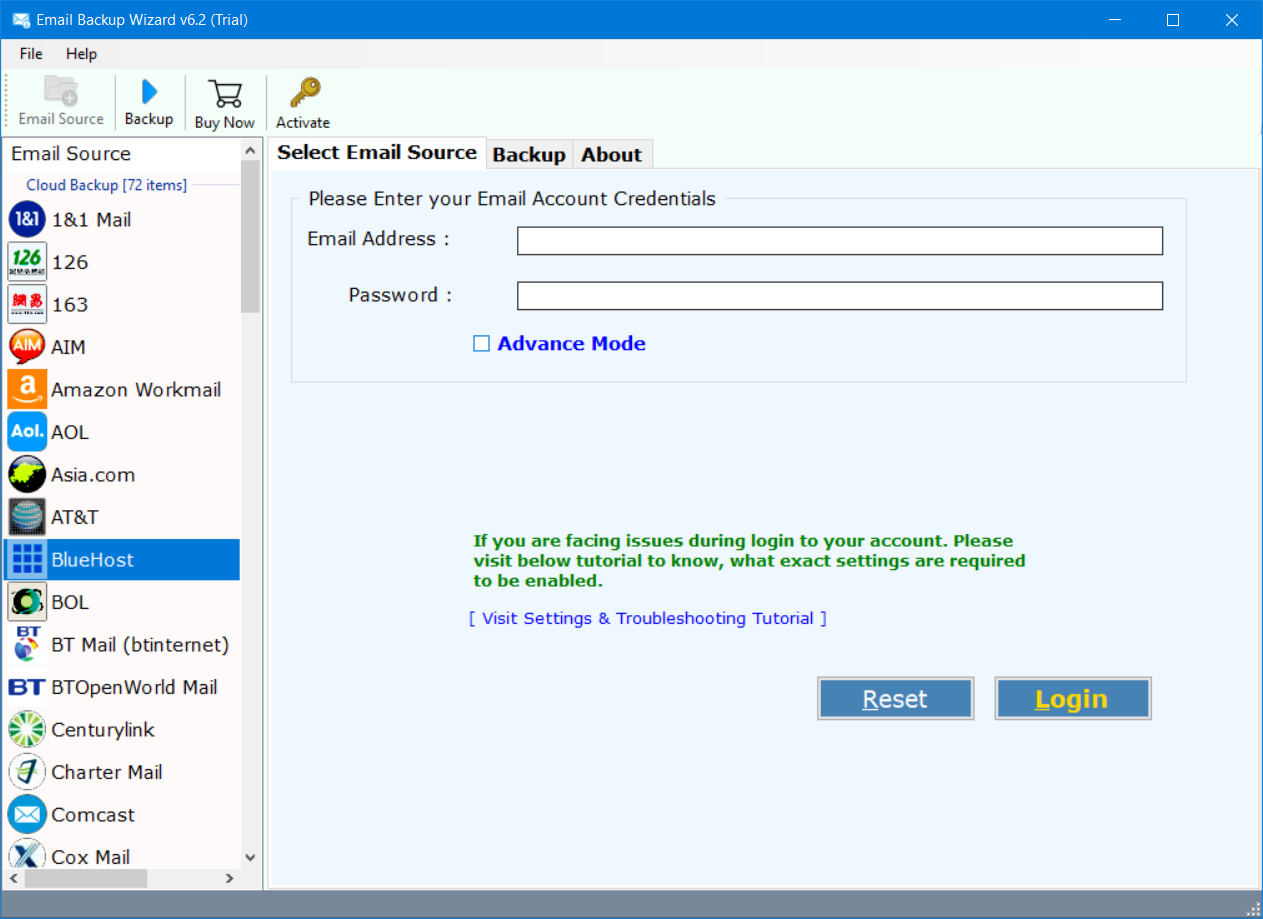This screenshot has height=919, width=1263.
Task: Click the horizontal scrollbar left arrow
Action: pos(13,878)
